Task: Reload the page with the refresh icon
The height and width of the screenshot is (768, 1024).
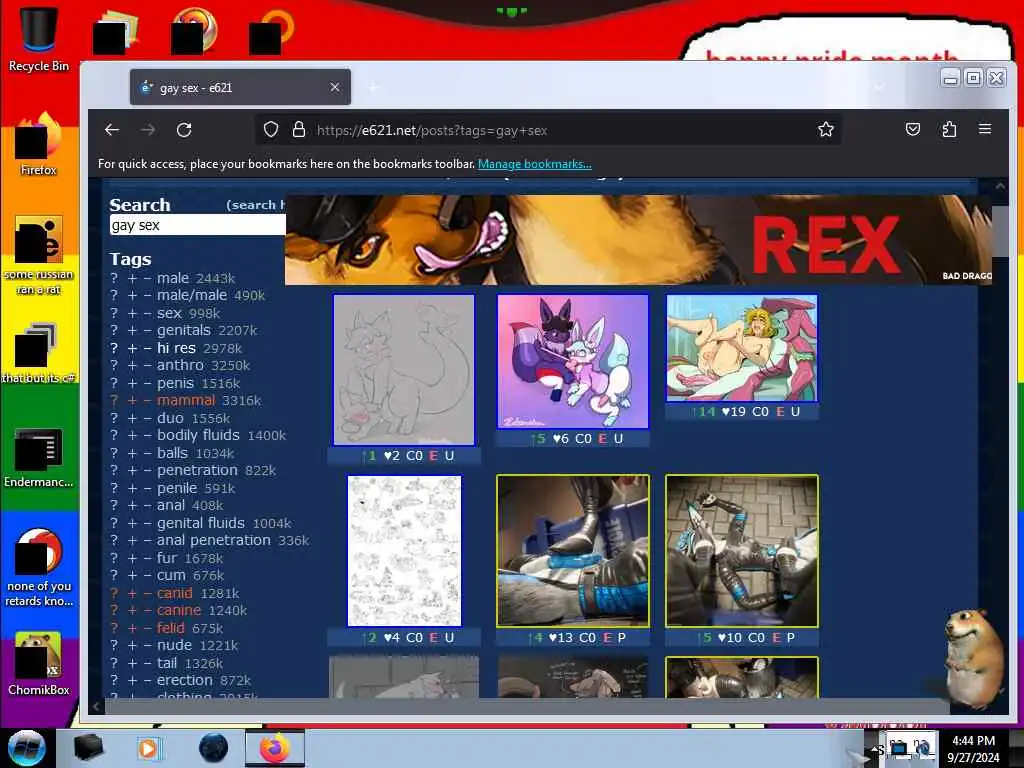Action: 184,130
